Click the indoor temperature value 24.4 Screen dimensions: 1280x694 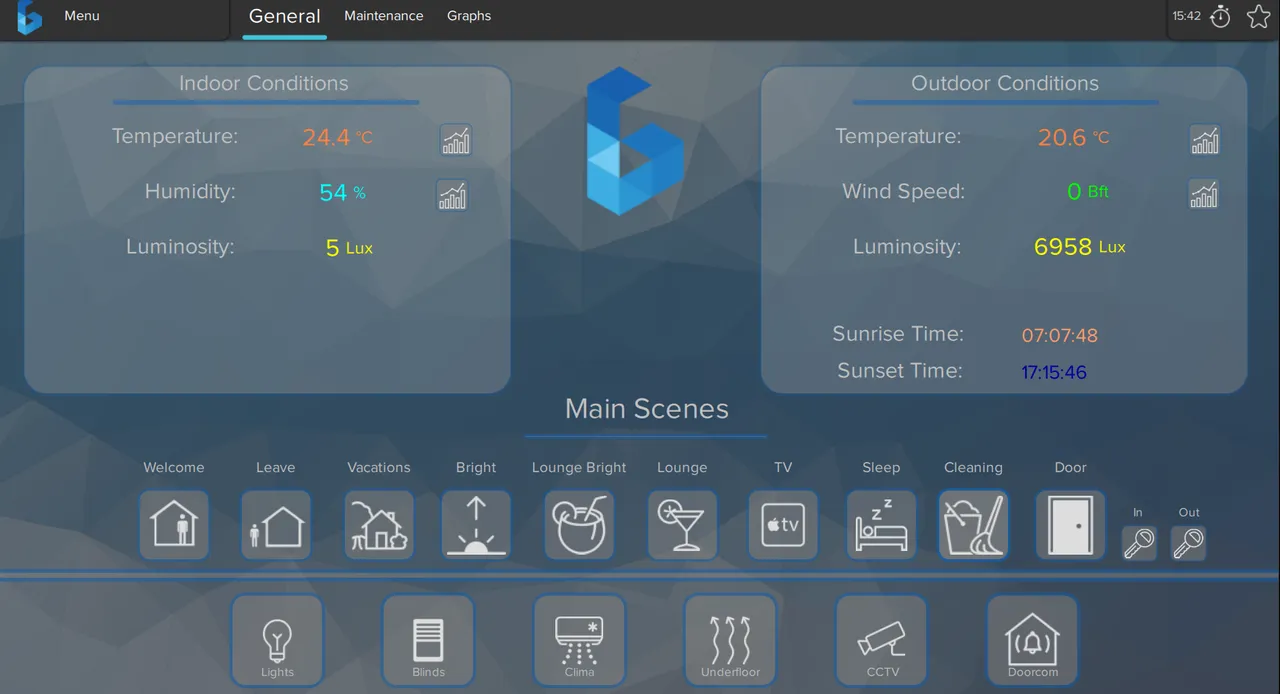(x=338, y=138)
